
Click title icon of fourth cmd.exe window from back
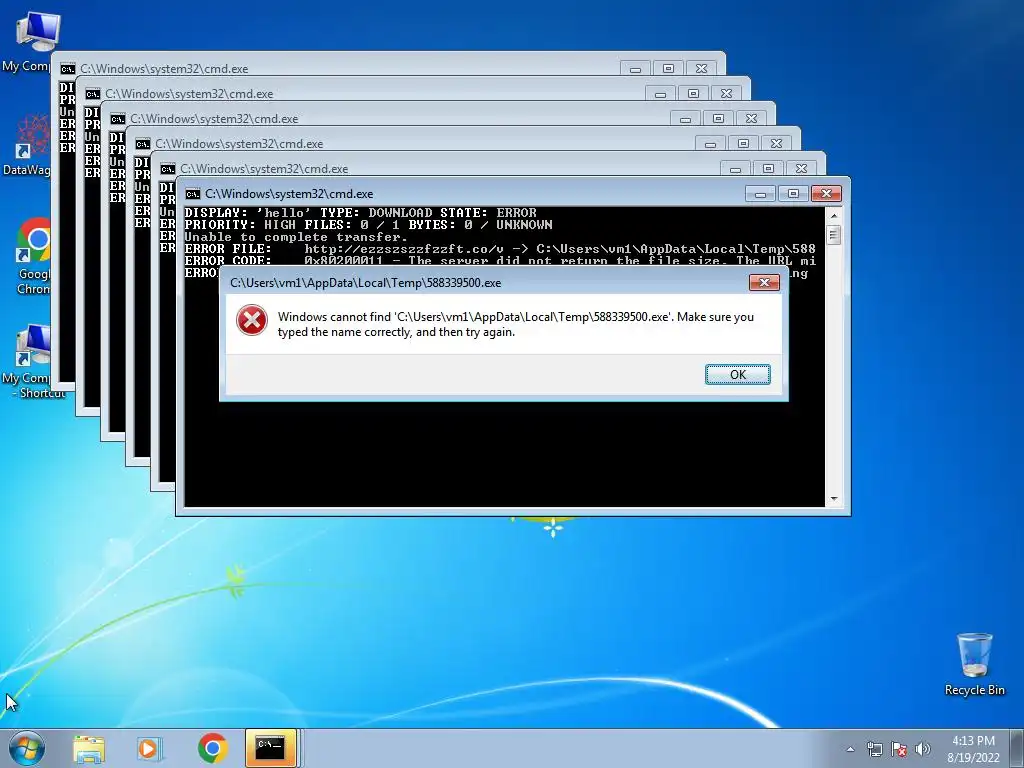[142, 144]
